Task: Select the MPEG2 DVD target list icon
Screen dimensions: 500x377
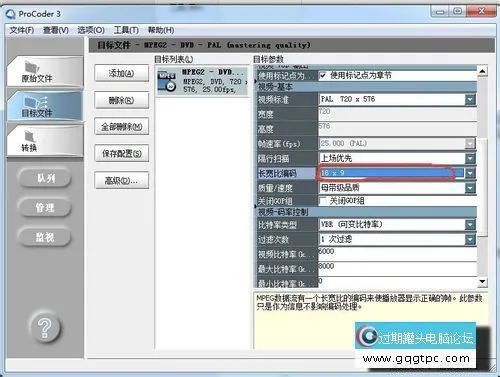Action: click(x=167, y=81)
